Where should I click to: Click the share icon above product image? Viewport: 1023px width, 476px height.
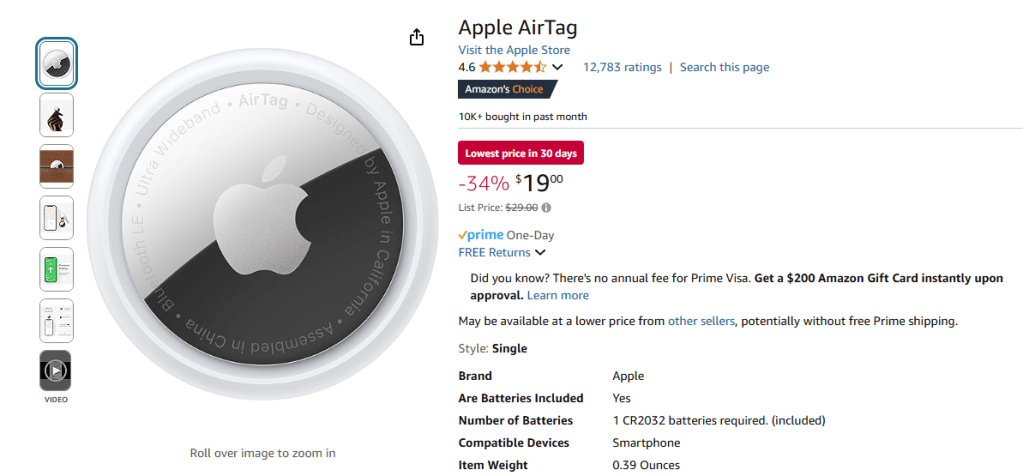pos(417,37)
